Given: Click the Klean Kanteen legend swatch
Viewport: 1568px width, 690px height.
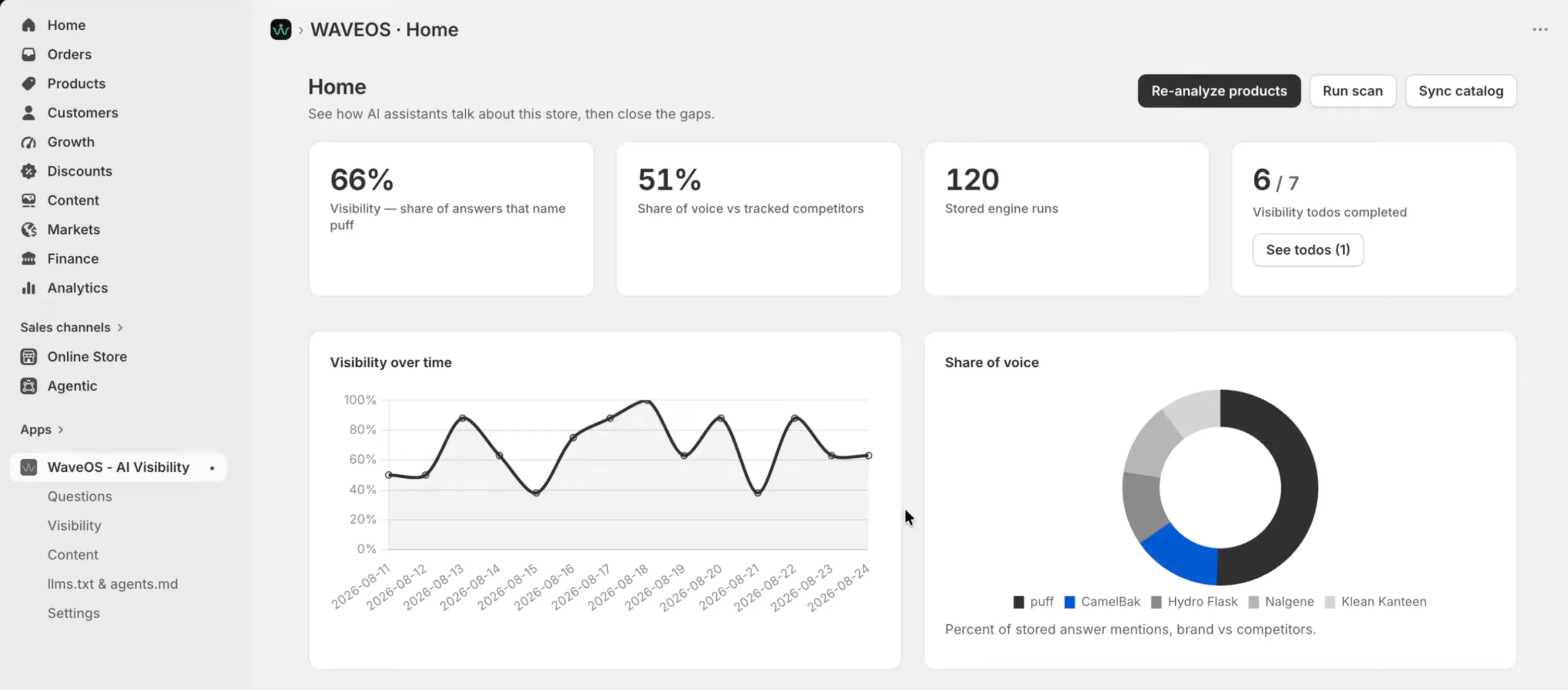Looking at the screenshot, I should click(x=1330, y=602).
